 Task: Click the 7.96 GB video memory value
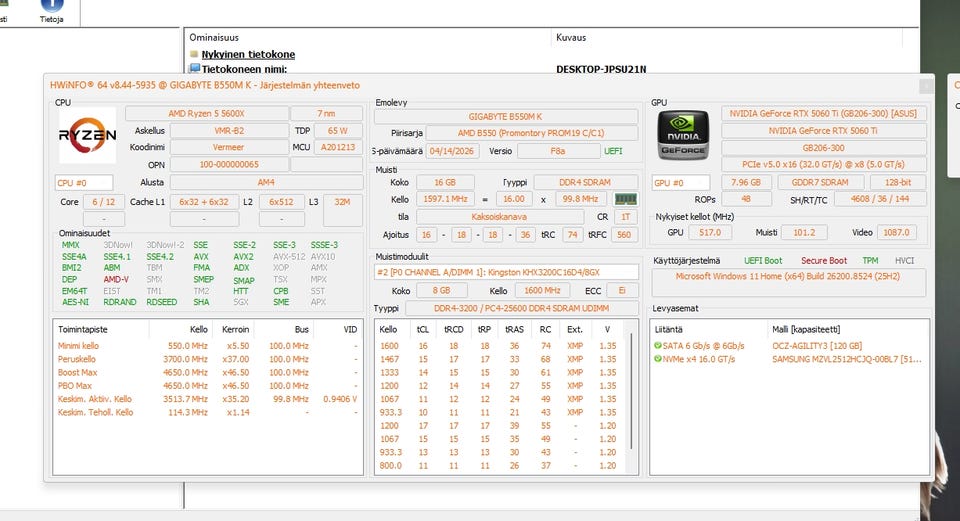tap(746, 182)
